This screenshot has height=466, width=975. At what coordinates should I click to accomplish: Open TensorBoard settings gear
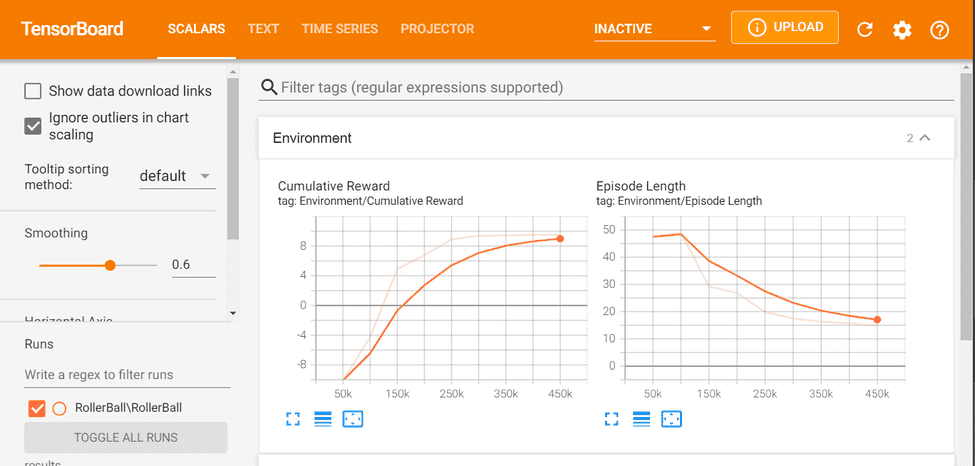902,30
